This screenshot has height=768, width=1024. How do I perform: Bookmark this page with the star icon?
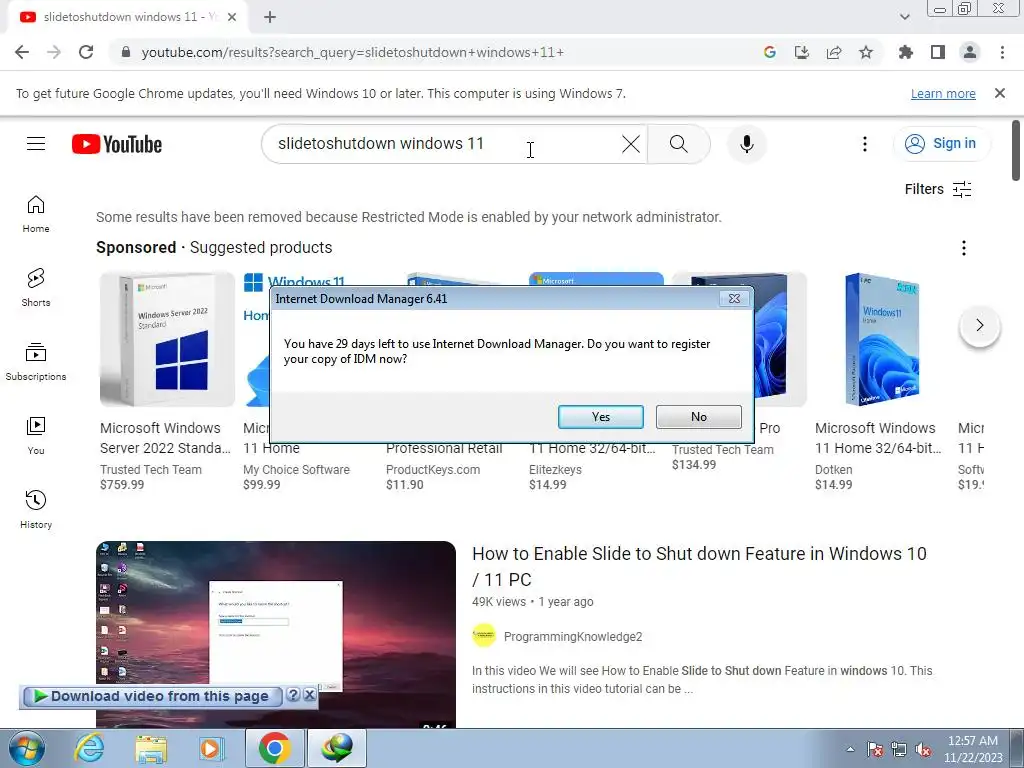(866, 52)
